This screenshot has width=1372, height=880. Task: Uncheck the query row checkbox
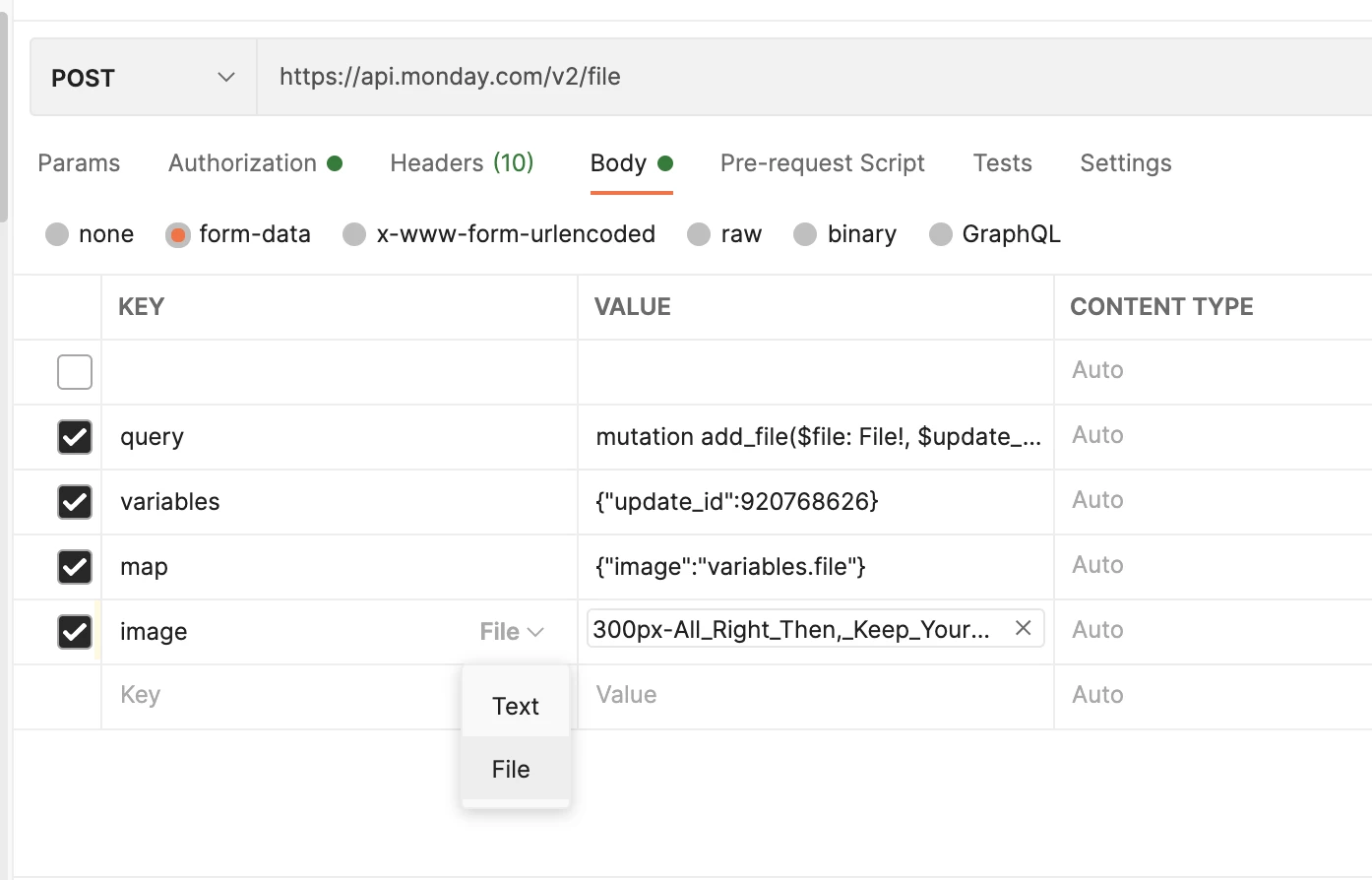[75, 437]
